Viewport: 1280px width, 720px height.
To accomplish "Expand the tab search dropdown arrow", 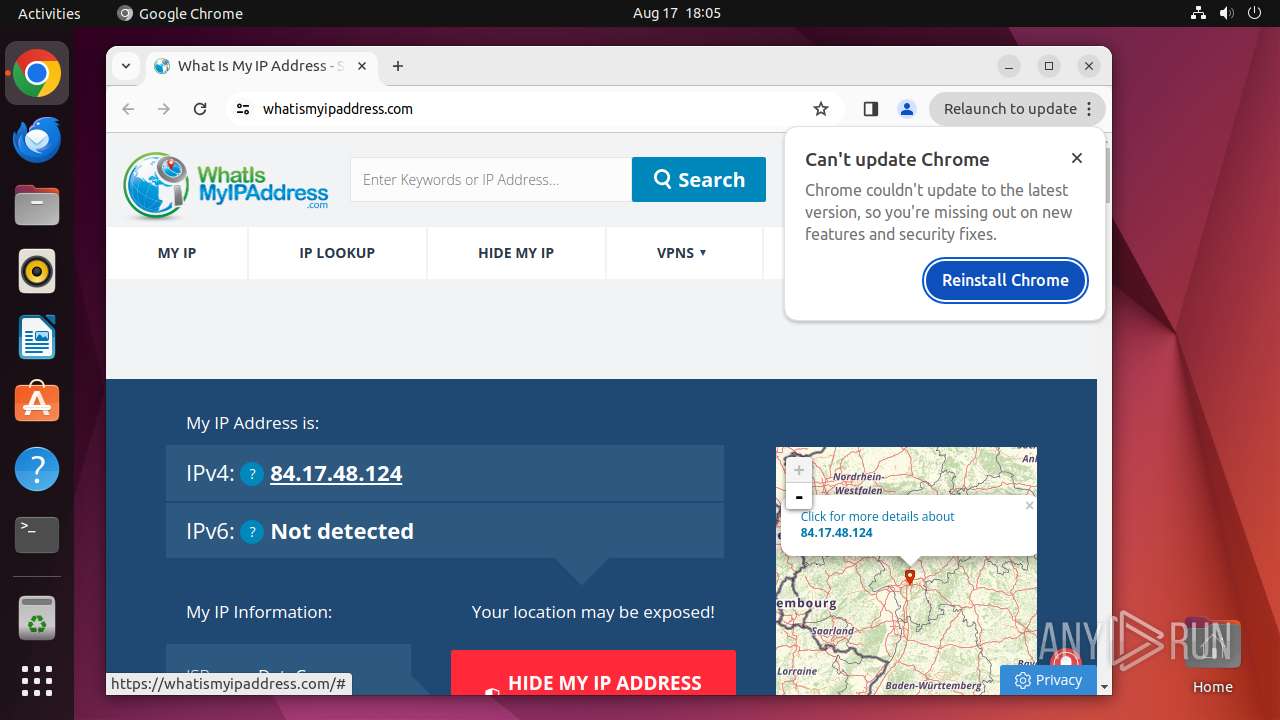I will click(x=125, y=66).
